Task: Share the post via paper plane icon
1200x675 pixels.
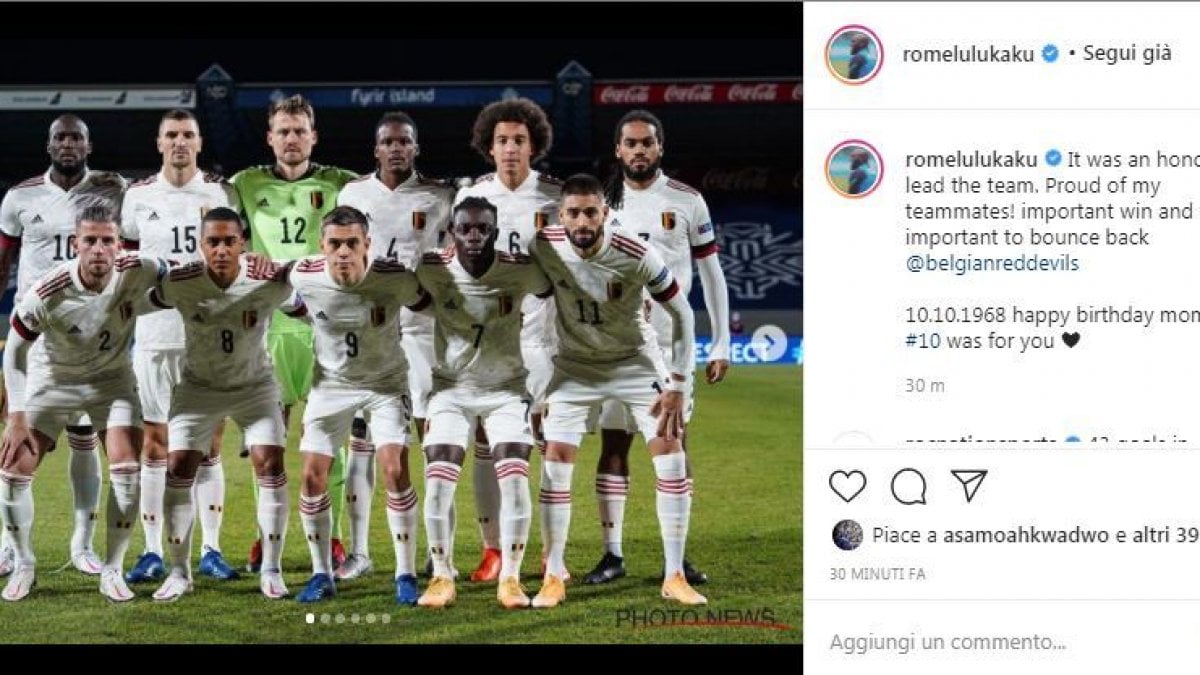Action: (x=968, y=485)
